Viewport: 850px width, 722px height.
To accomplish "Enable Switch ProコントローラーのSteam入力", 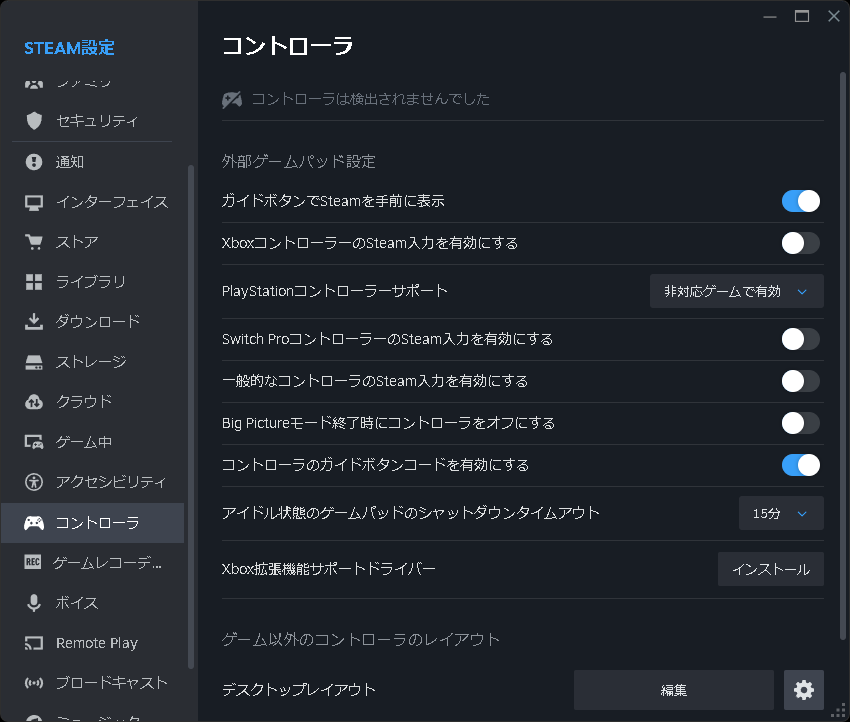I will 800,339.
